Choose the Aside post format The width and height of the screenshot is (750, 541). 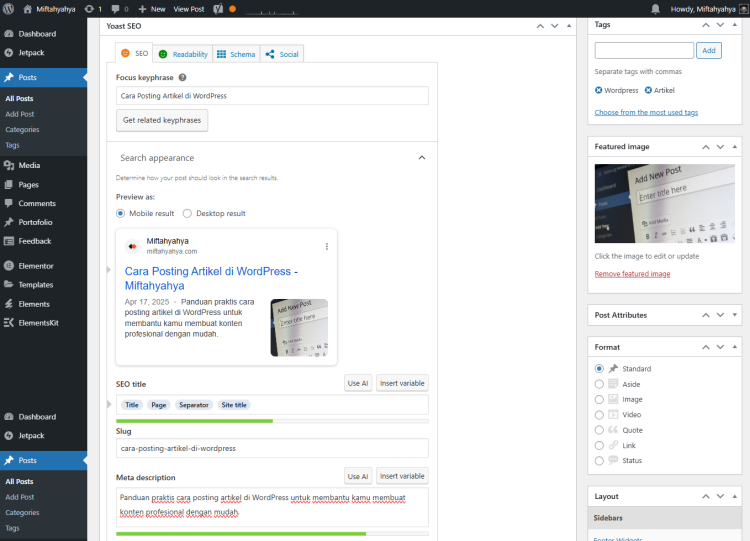599,384
